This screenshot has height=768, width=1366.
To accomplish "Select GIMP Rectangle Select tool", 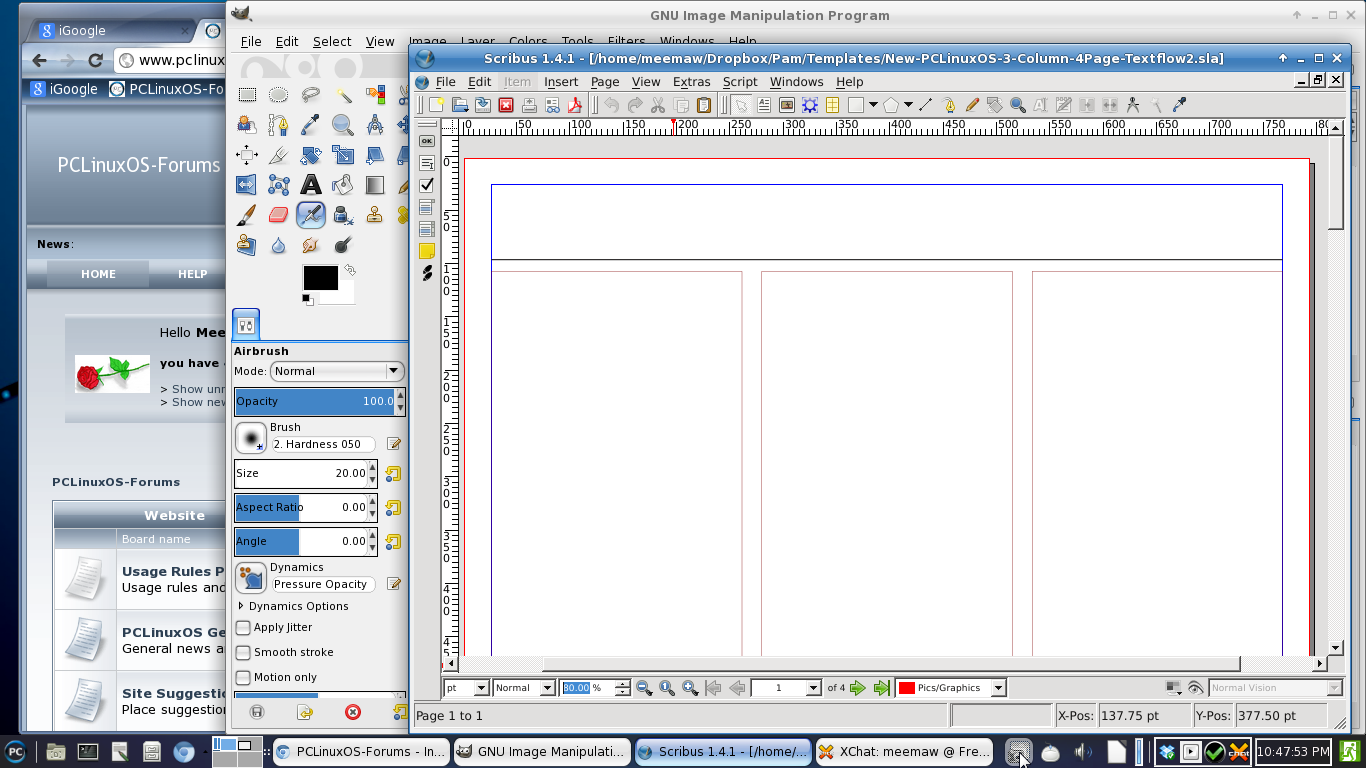I will 247,95.
